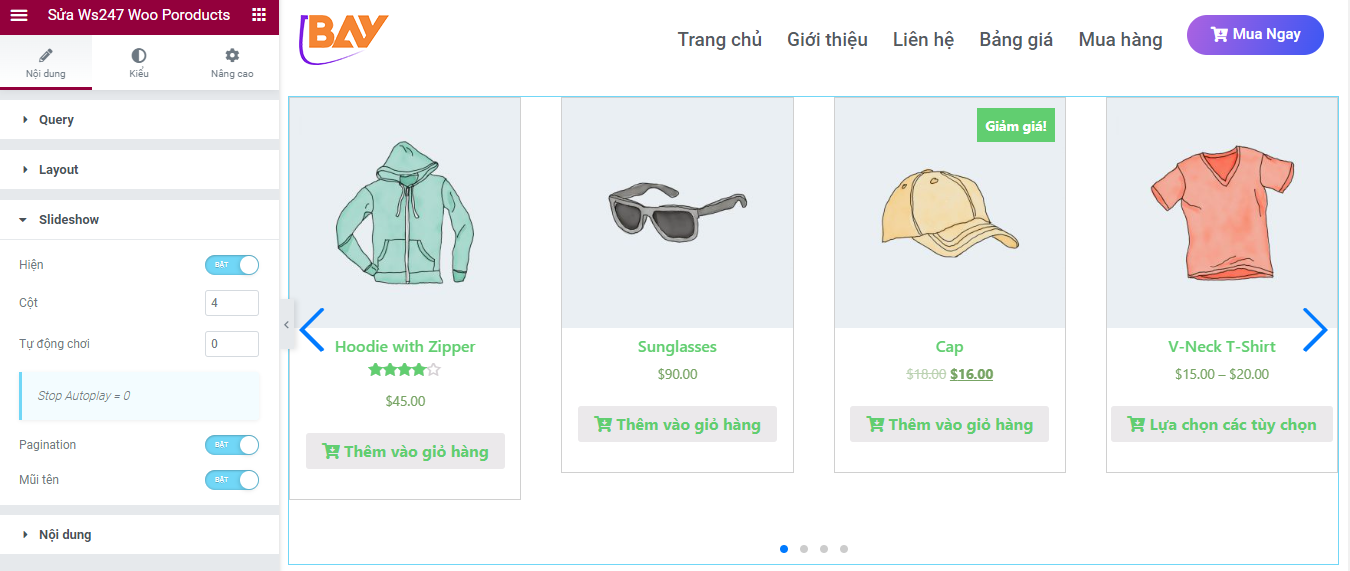Click the Mua Ngay button
Viewport: 1350px width, 571px height.
click(1255, 35)
